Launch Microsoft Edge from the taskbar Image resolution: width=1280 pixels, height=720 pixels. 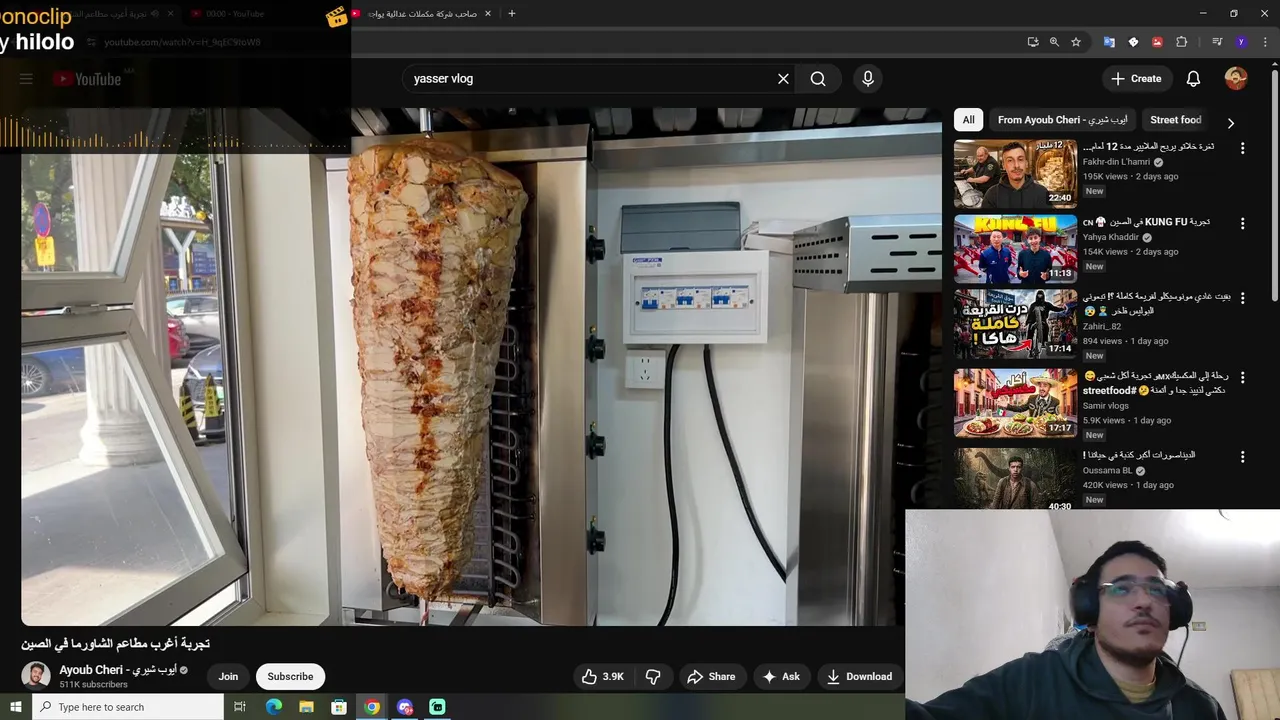(274, 707)
